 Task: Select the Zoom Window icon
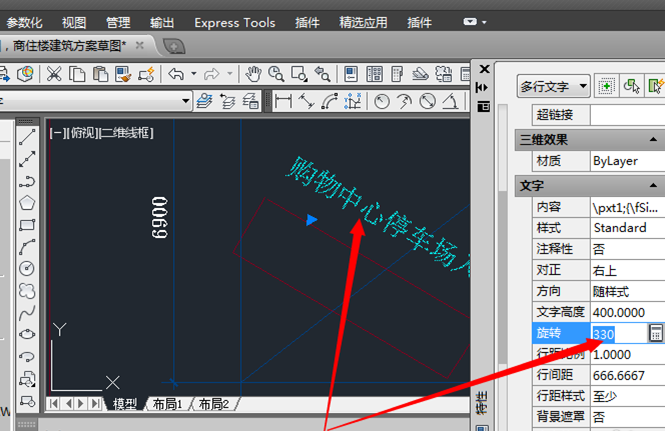tap(299, 74)
